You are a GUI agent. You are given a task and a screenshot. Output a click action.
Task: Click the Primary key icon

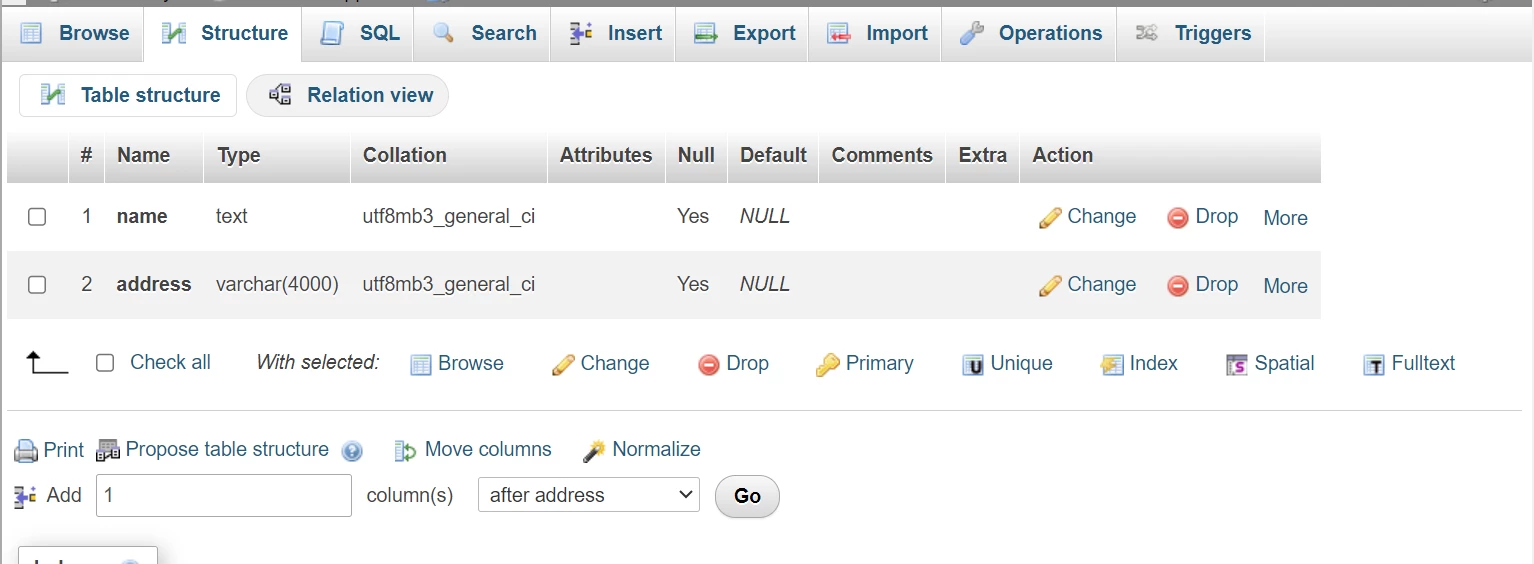click(x=827, y=365)
